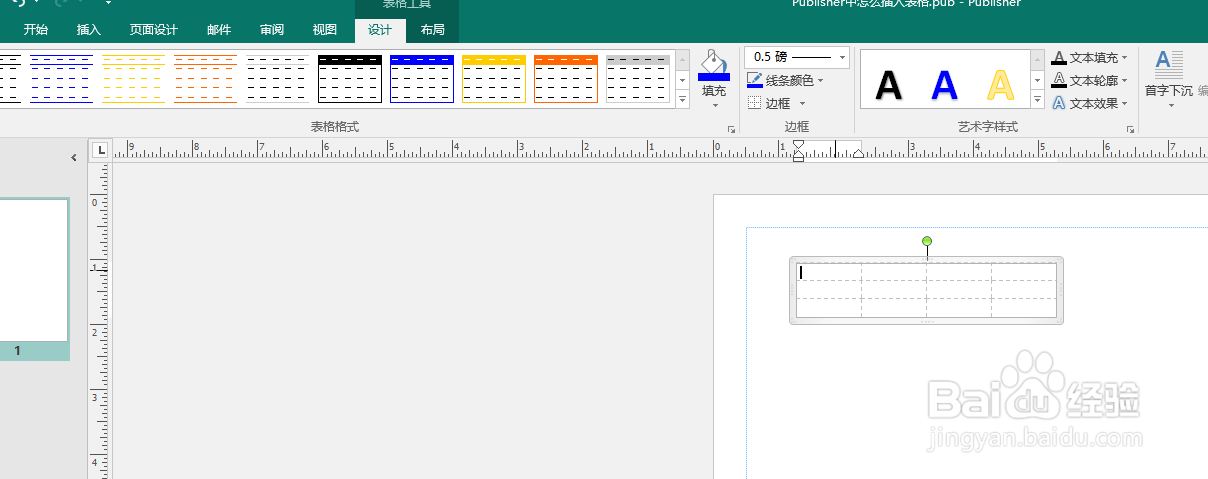Switch to the 布局 table tools tab
The width and height of the screenshot is (1208, 479).
point(432,30)
